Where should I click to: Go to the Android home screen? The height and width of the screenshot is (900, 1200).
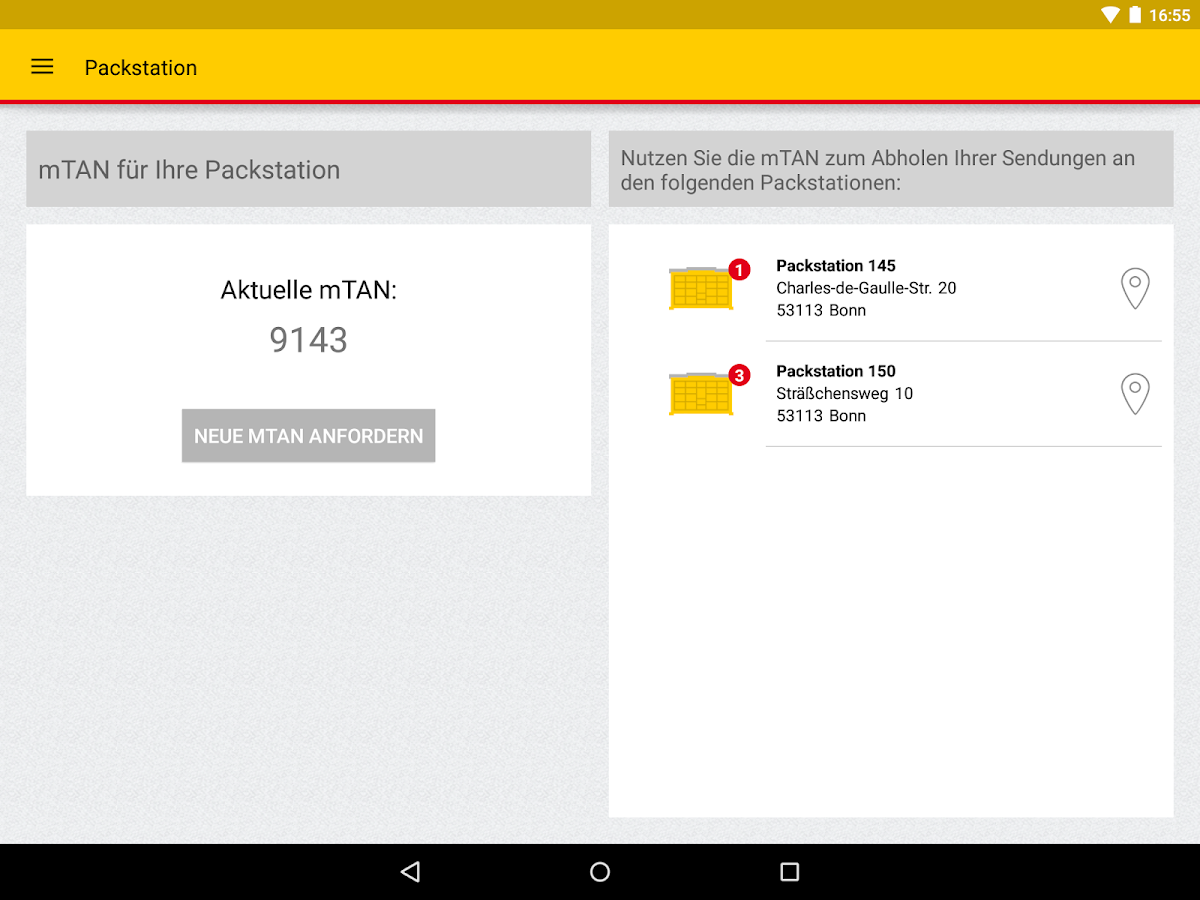(x=600, y=872)
